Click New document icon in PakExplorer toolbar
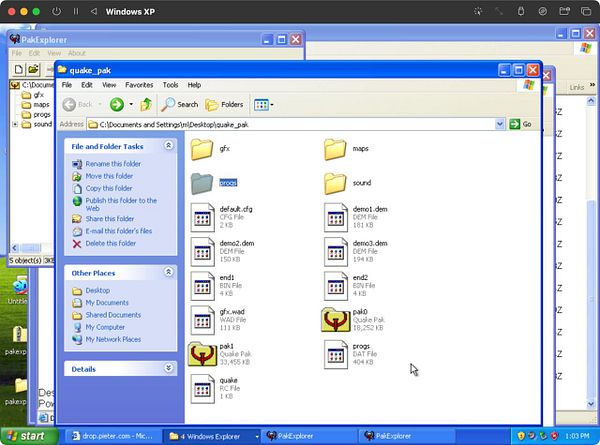Image resolution: width=600 pixels, height=445 pixels. click(x=18, y=69)
